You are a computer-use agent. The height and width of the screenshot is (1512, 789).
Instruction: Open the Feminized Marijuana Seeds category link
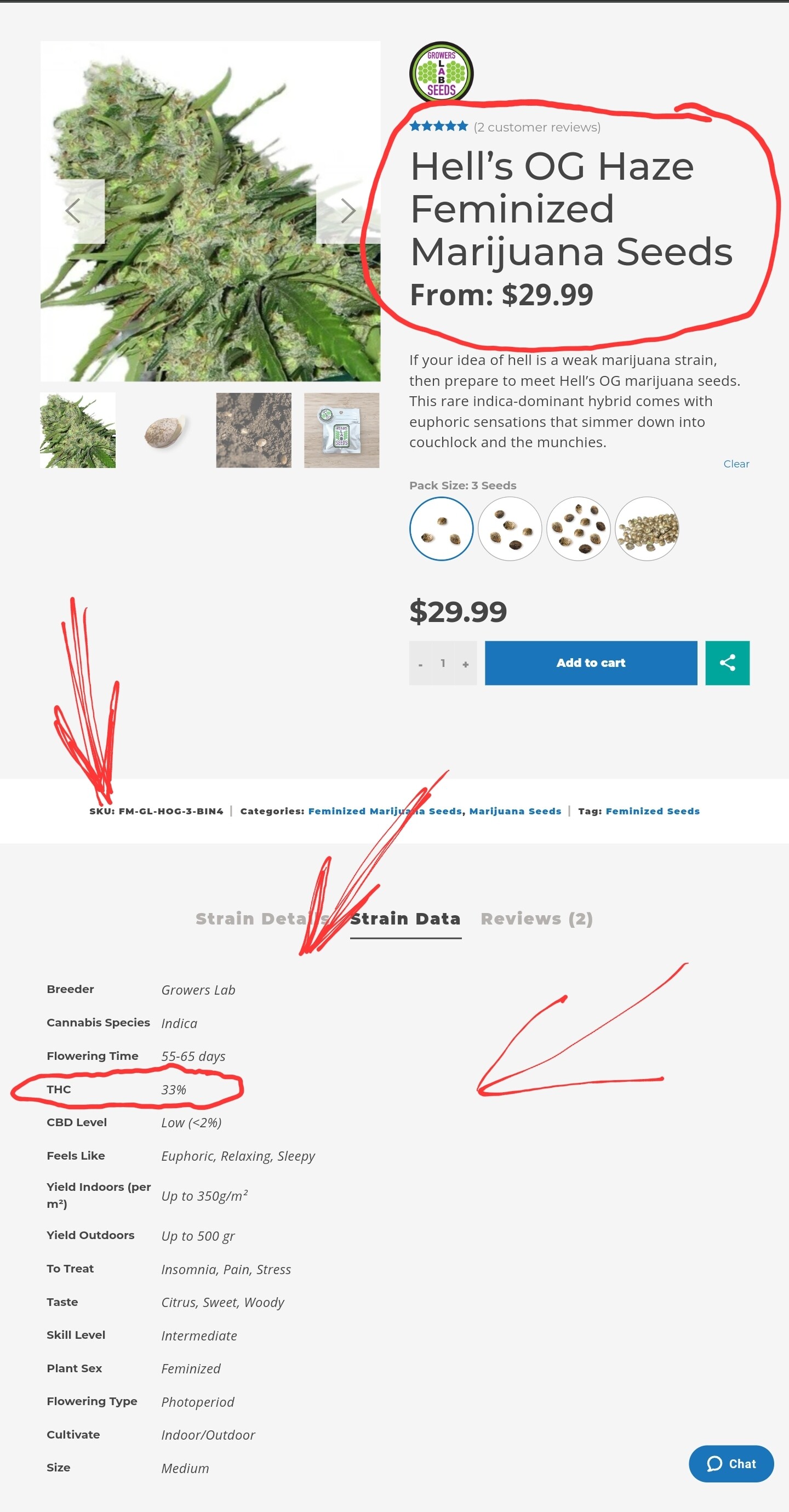(385, 811)
